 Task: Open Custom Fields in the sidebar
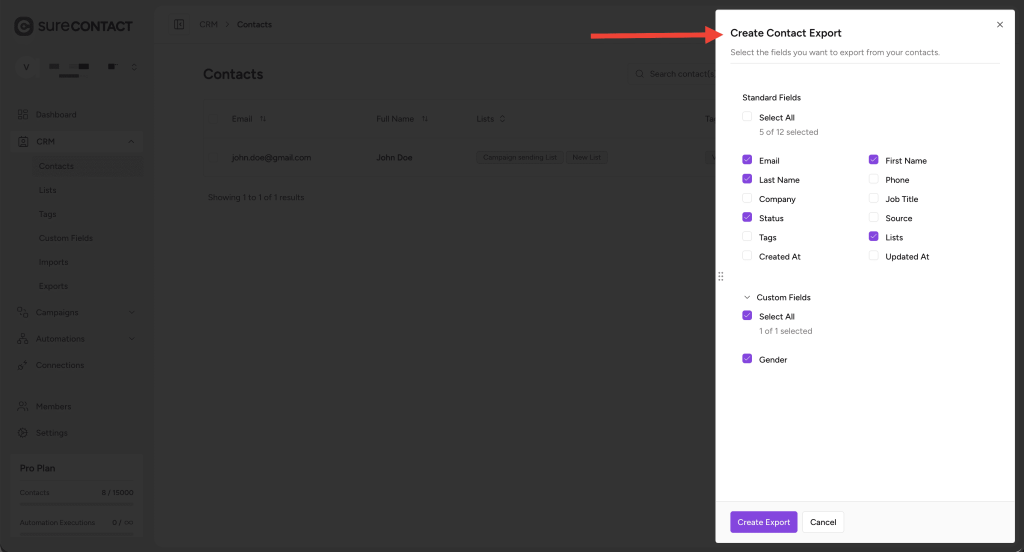point(65,238)
